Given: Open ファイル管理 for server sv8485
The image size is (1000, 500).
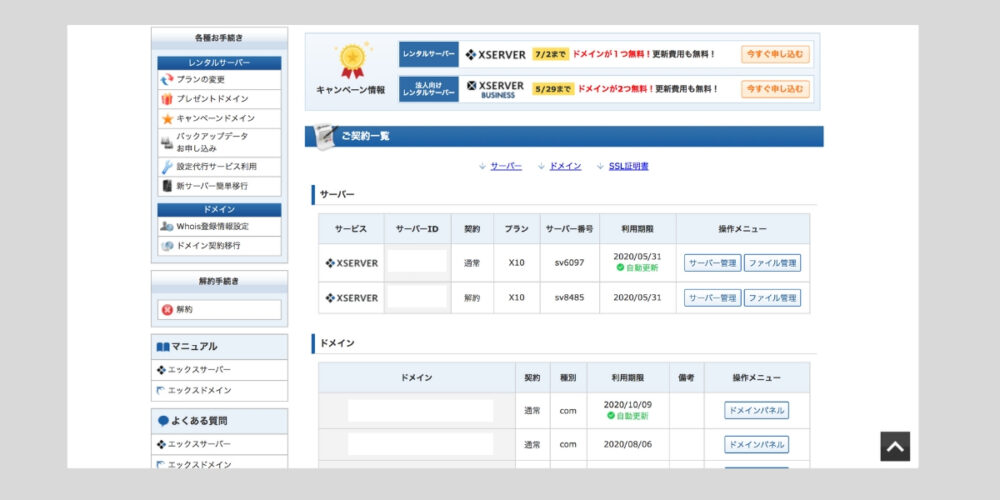Looking at the screenshot, I should pyautogui.click(x=772, y=298).
